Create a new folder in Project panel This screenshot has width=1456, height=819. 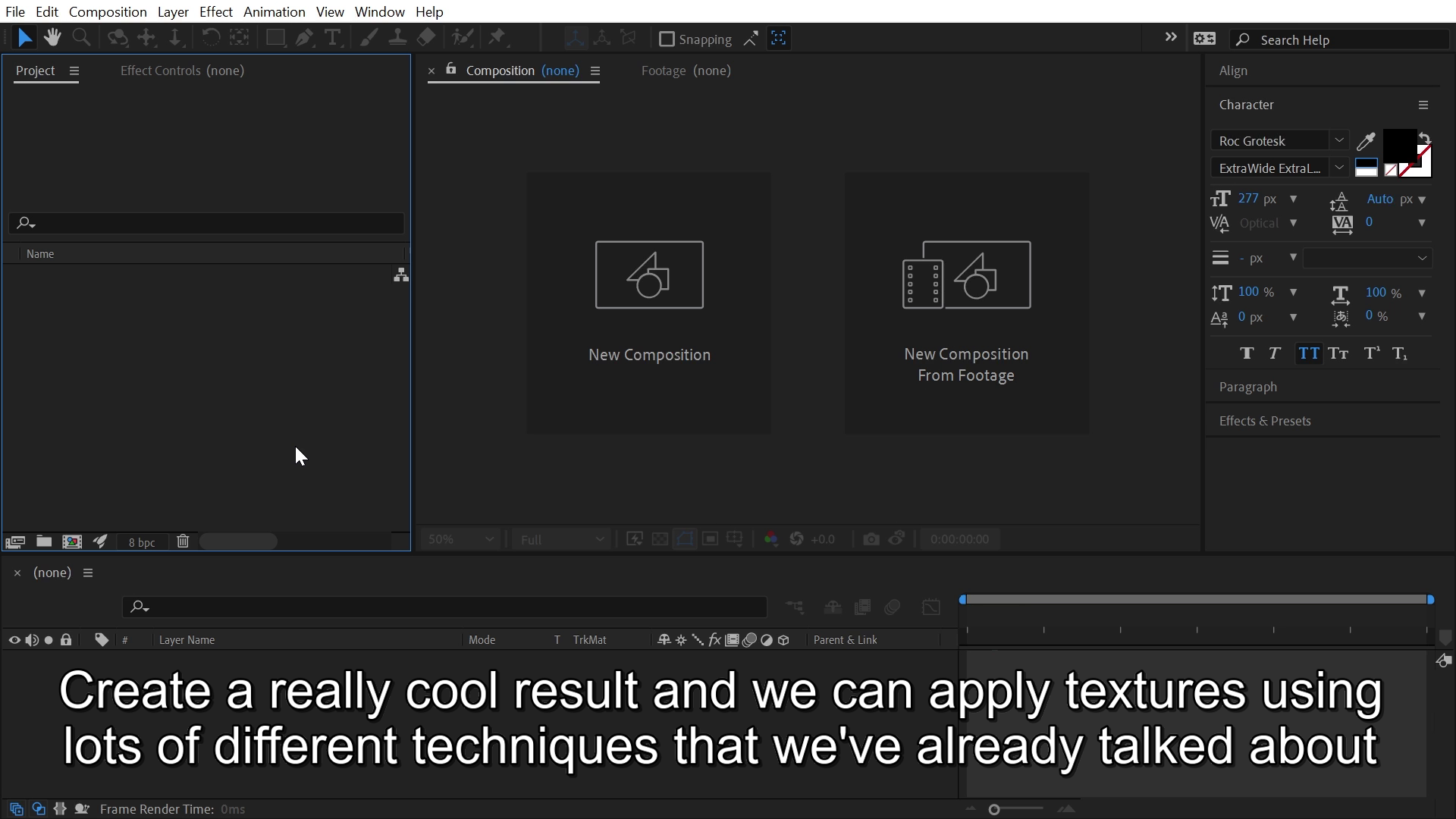[x=44, y=541]
